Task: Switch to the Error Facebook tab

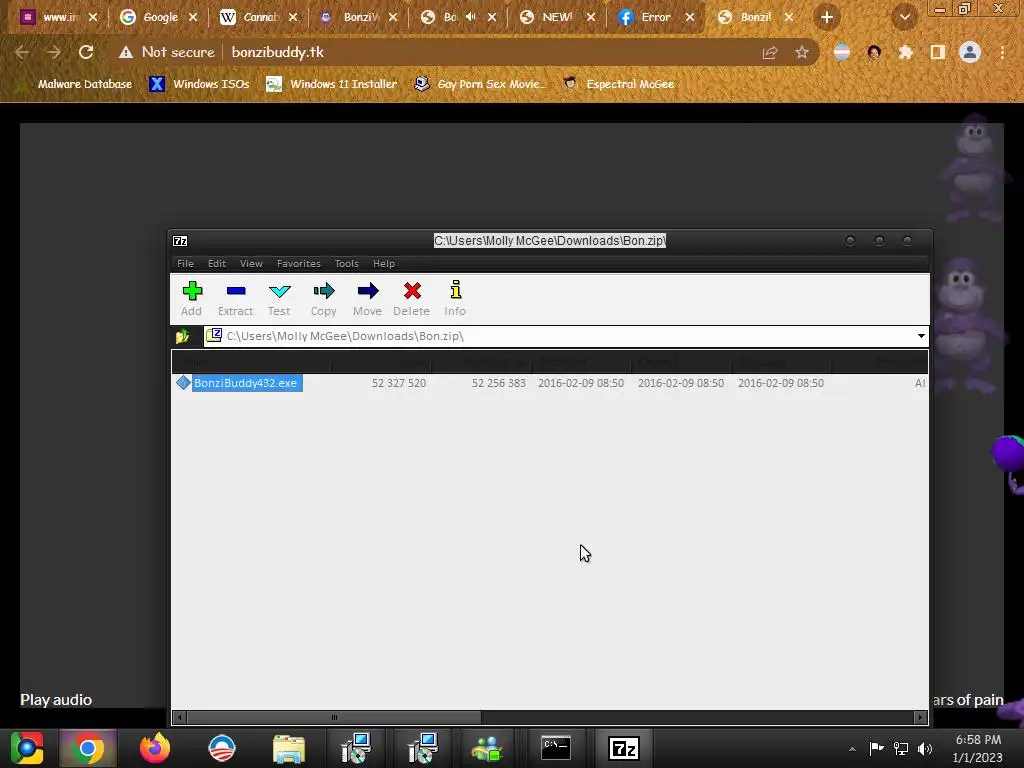Action: 654,18
